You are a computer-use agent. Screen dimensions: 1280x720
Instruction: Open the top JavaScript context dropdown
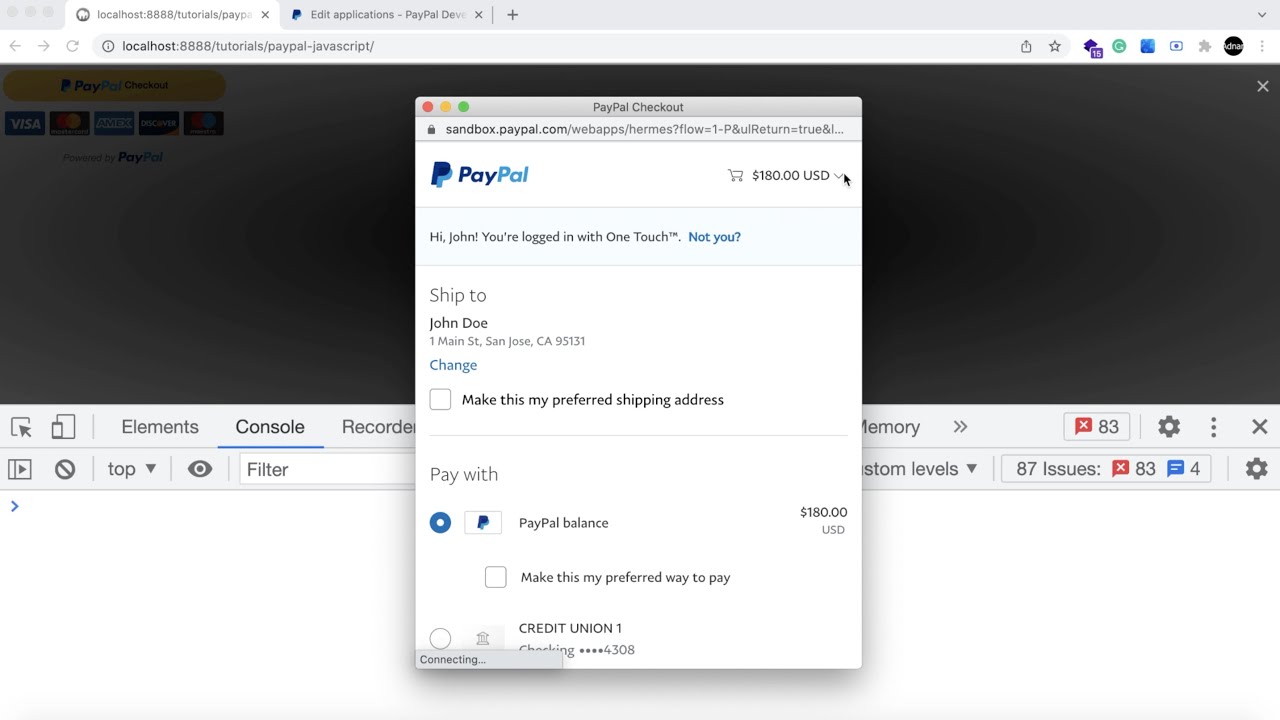(x=132, y=469)
